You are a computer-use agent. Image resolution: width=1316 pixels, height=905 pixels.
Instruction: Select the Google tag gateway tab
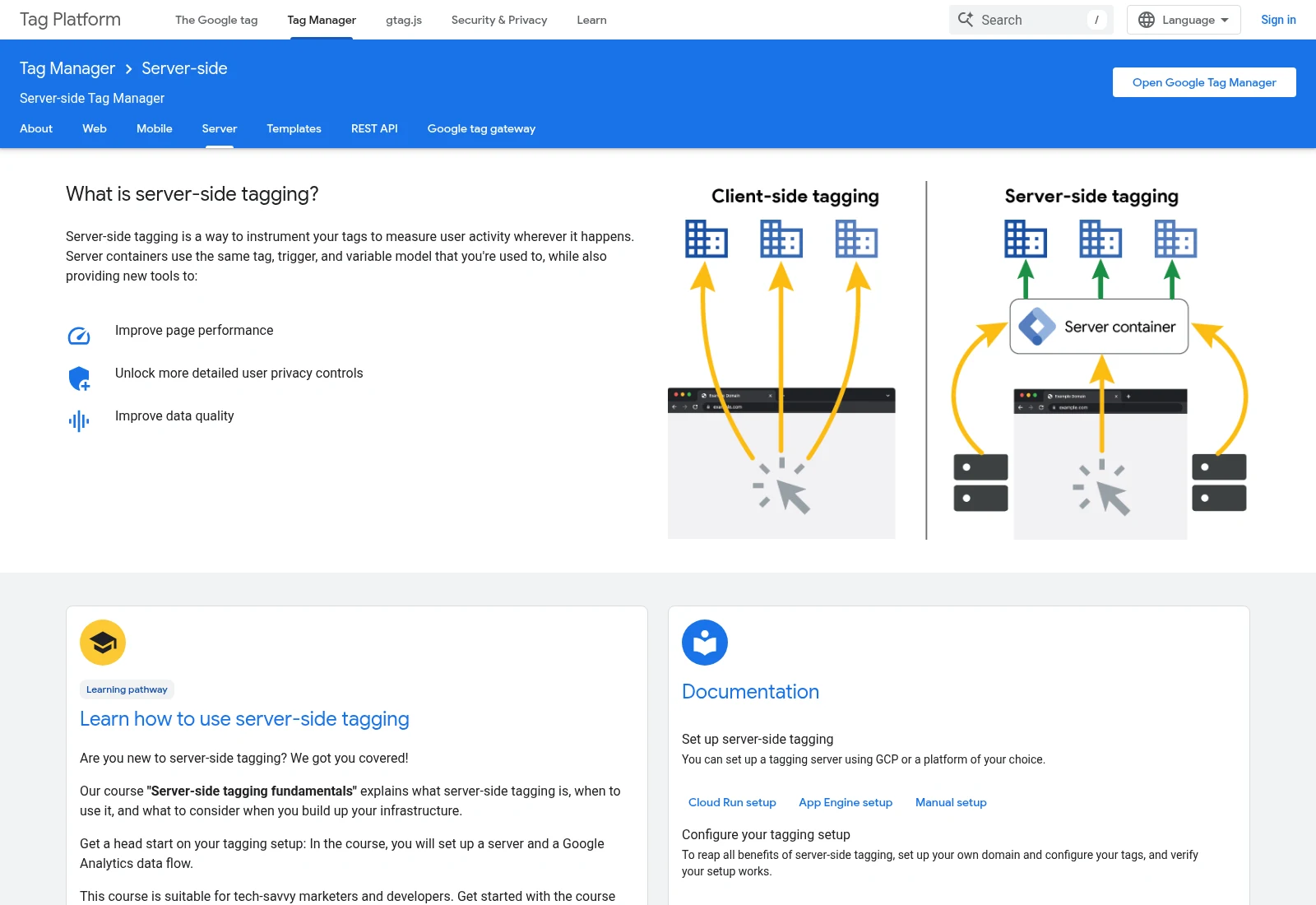click(x=481, y=128)
